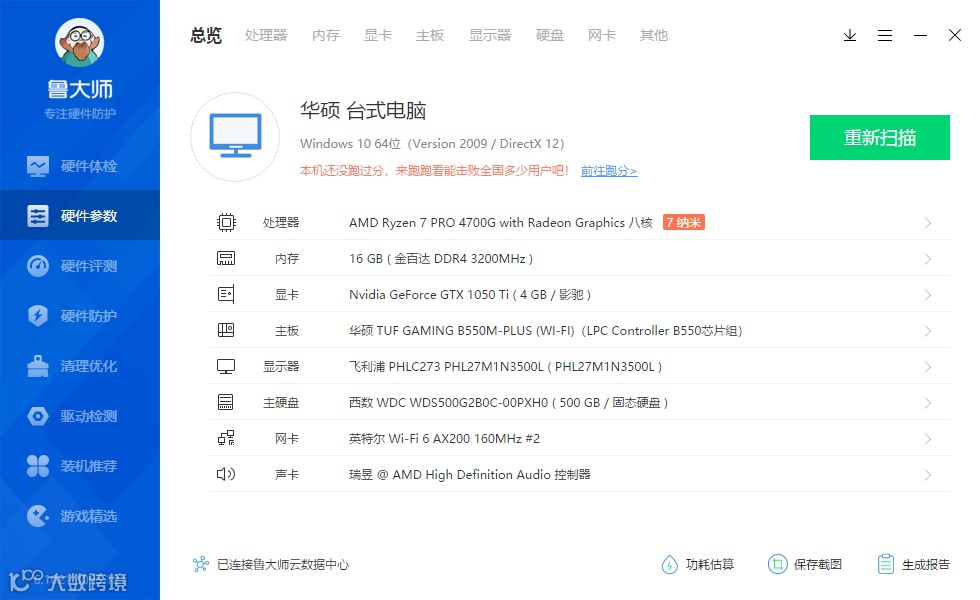Click 英特尔 Wi-Fi 6 AX200 text

tap(444, 438)
